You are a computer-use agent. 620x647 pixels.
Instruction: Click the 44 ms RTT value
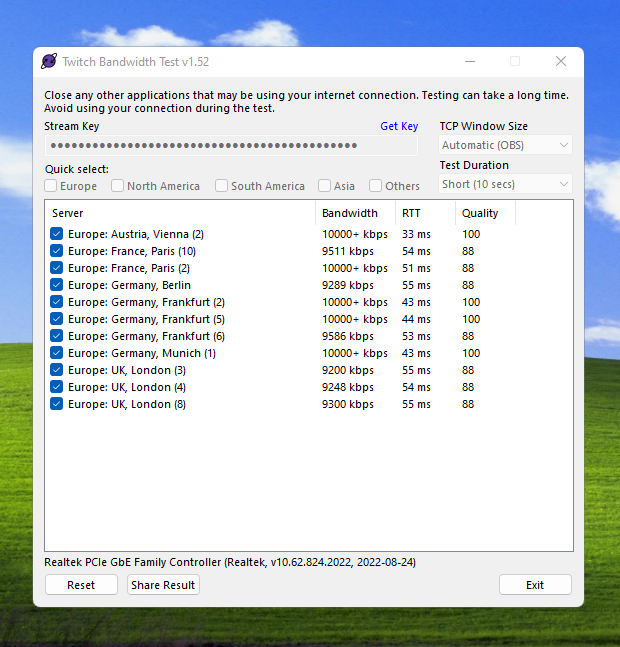(x=416, y=319)
